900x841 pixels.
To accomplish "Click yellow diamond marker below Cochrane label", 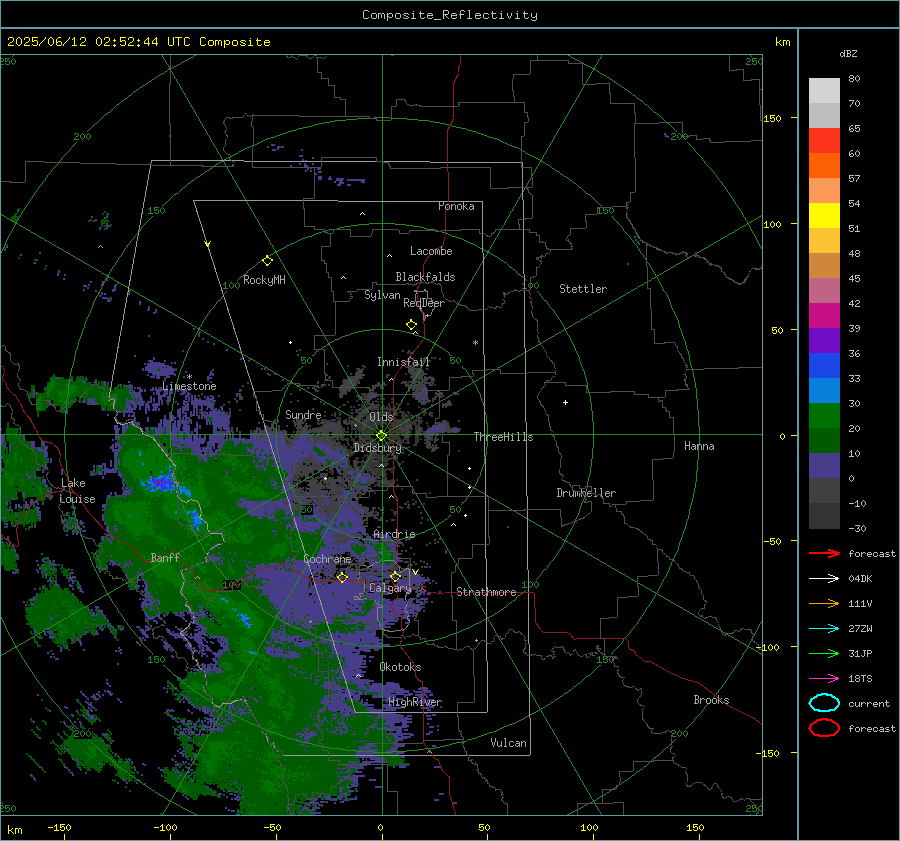I will click(x=342, y=577).
